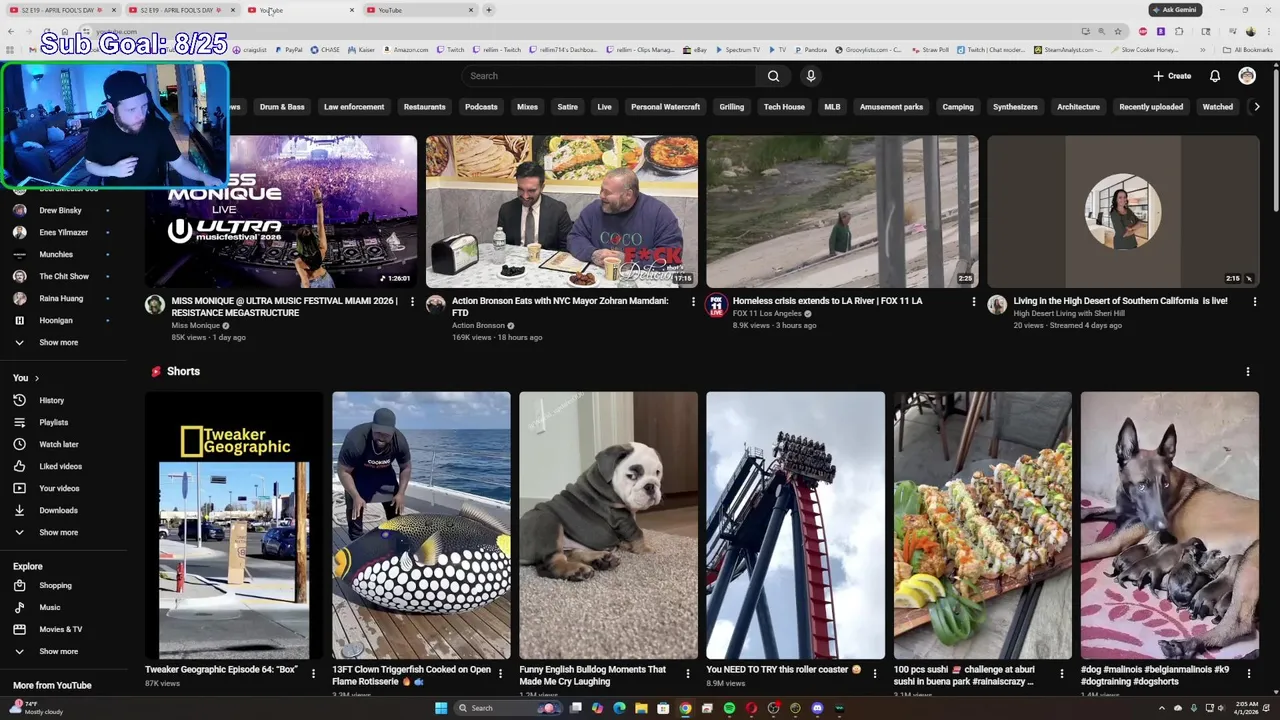
Task: Open options for Homeless crisis video
Action: 974,301
